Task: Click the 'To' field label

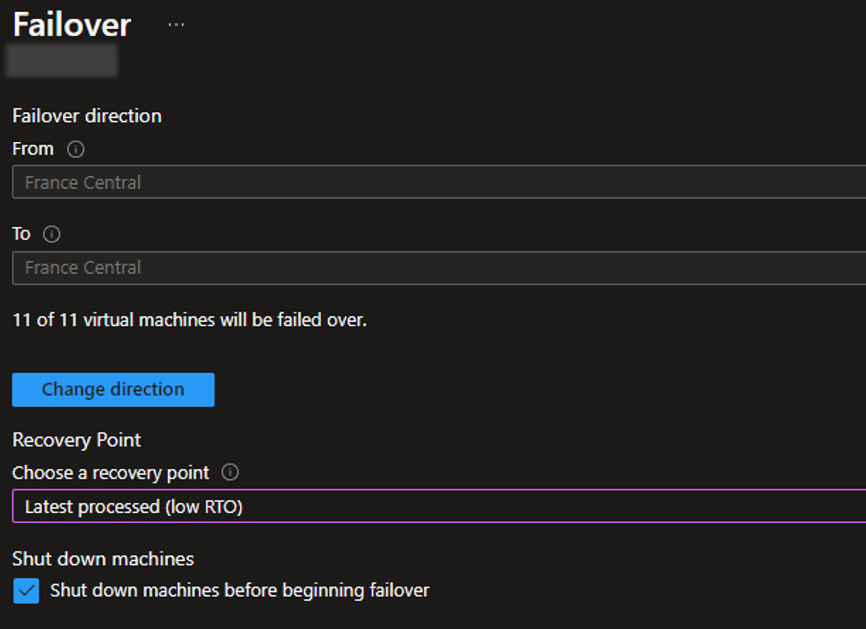Action: pyautogui.click(x=22, y=234)
